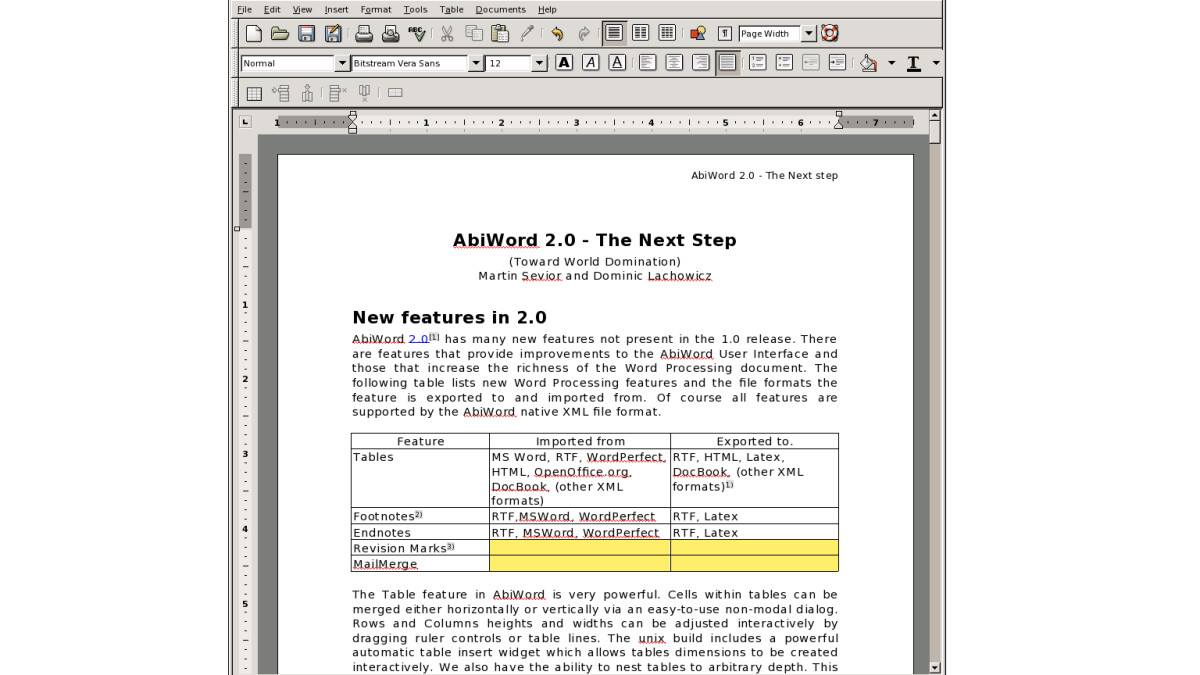This screenshot has width=1200, height=675.
Task: Cut selection with the scissors icon
Action: point(447,34)
